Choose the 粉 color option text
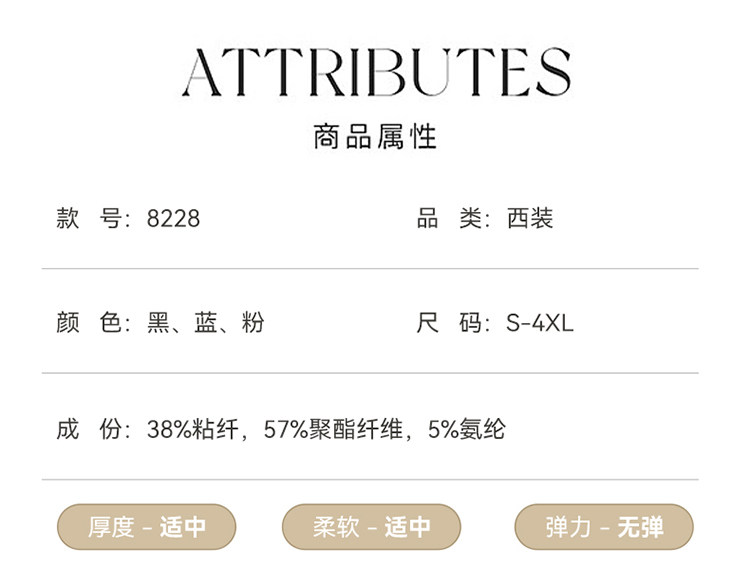 (x=252, y=323)
